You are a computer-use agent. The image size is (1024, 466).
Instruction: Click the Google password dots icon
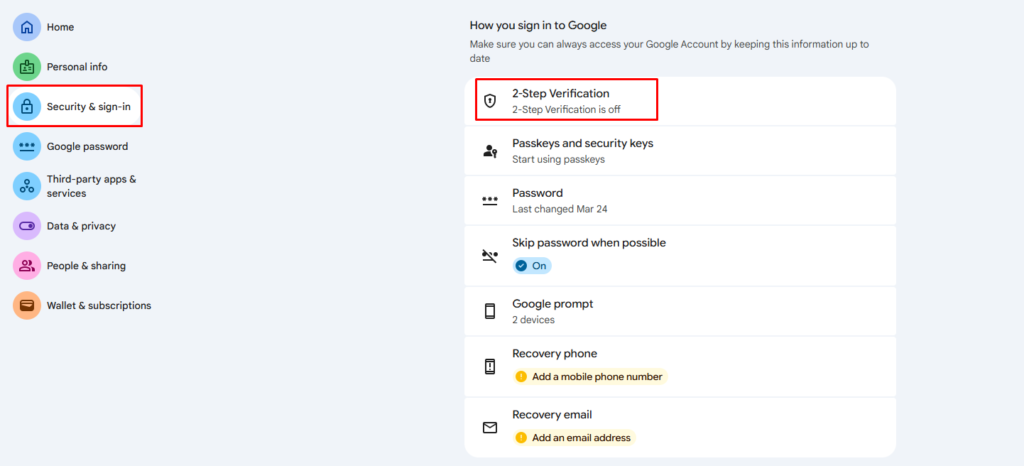[x=27, y=146]
